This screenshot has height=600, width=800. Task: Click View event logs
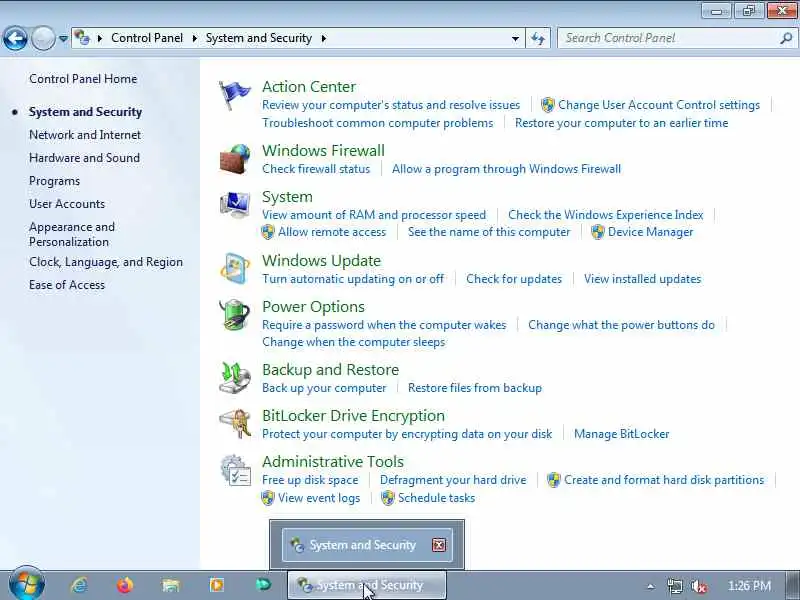[319, 498]
